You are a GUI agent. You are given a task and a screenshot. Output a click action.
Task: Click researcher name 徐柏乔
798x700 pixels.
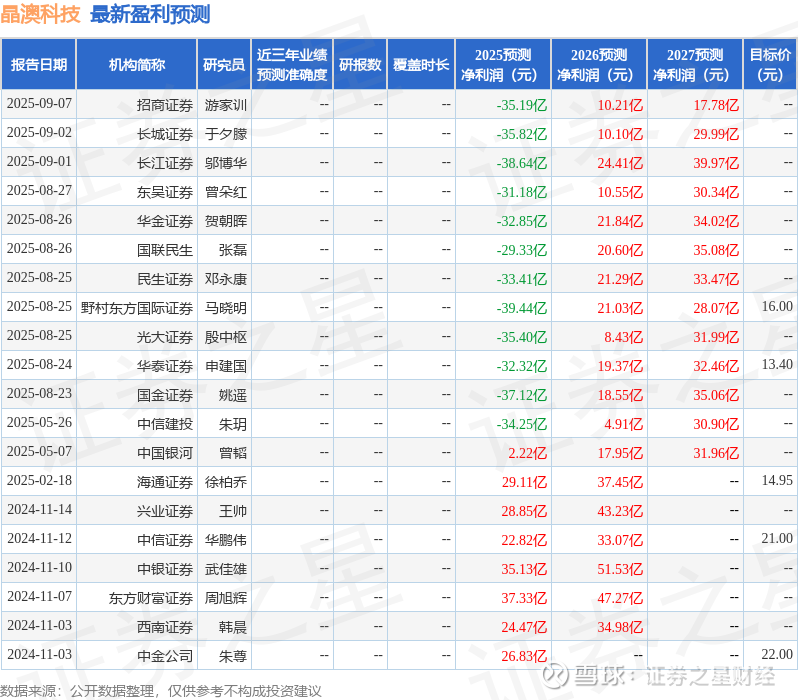[x=226, y=482]
